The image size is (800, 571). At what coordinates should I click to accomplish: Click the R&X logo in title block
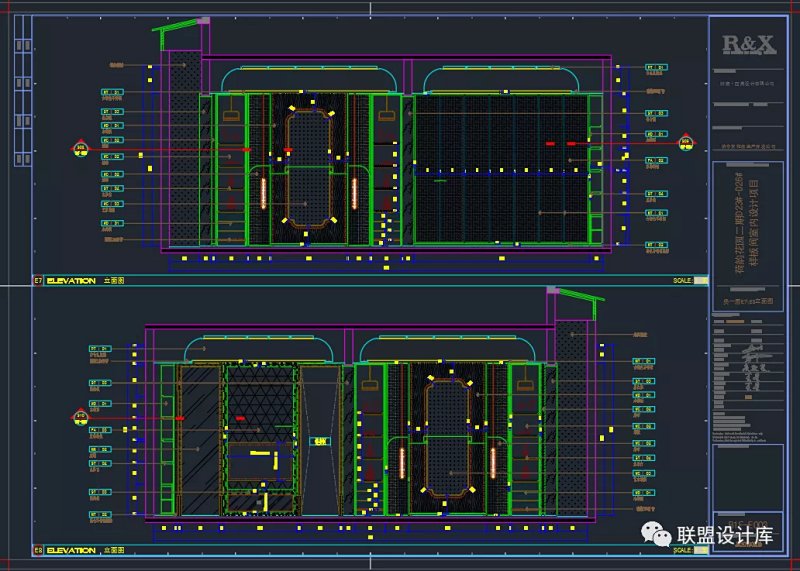tap(748, 43)
